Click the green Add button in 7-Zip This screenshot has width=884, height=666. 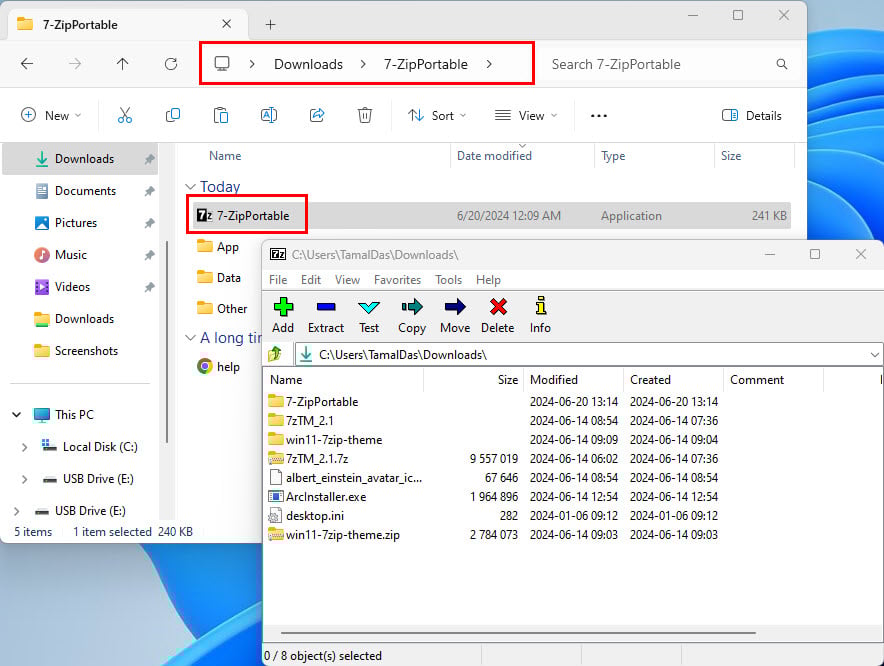pyautogui.click(x=283, y=308)
